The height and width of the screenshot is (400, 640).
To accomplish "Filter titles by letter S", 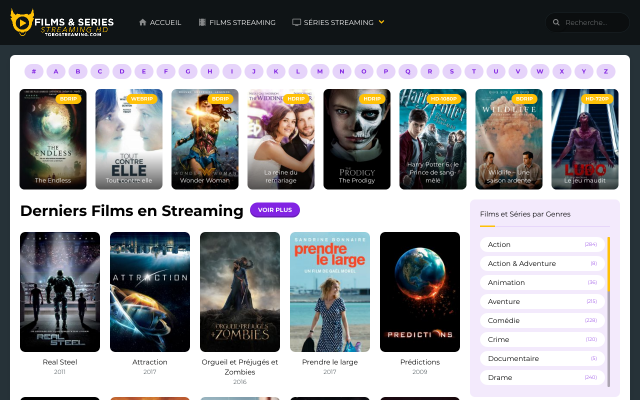I will click(x=452, y=71).
